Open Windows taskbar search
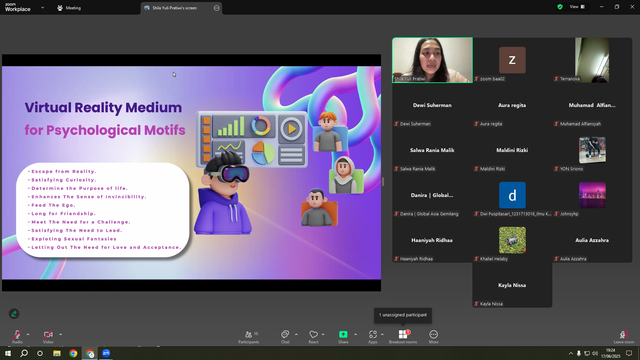The image size is (640, 360). [24, 353]
